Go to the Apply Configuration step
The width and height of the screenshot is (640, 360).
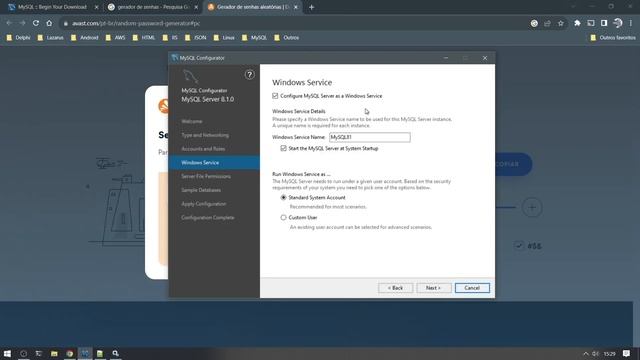coord(203,204)
